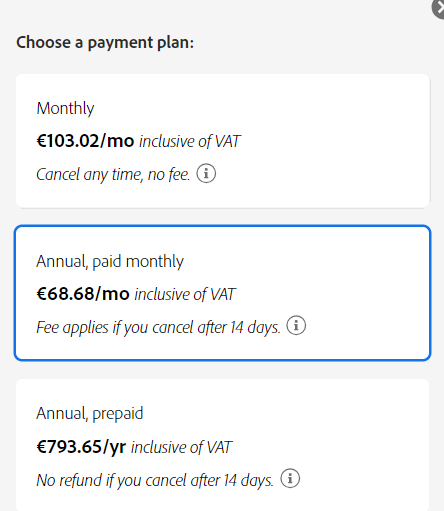The width and height of the screenshot is (444, 511).
Task: Click the €793.65/yr price
Action: [x=81, y=447]
